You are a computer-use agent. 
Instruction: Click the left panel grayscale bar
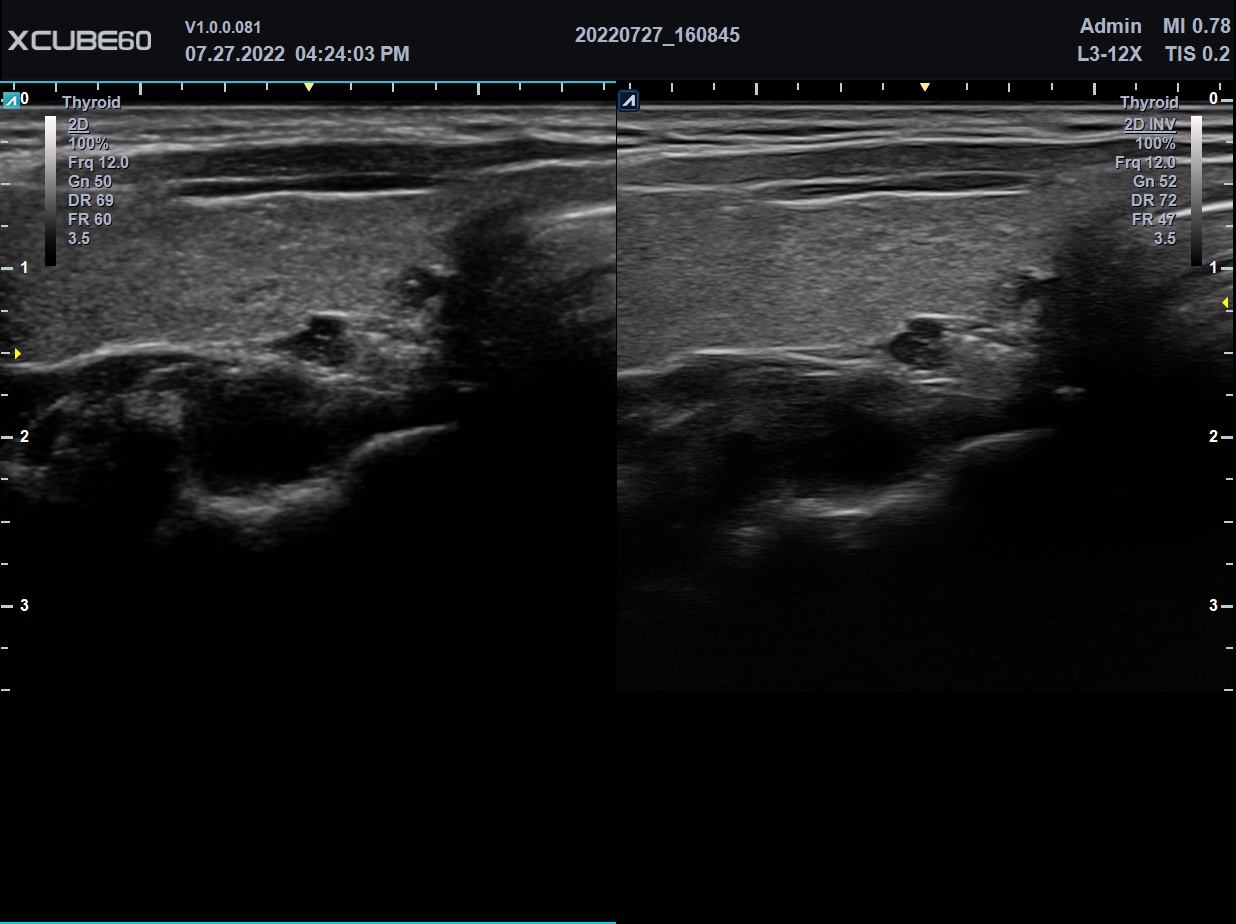pos(50,191)
